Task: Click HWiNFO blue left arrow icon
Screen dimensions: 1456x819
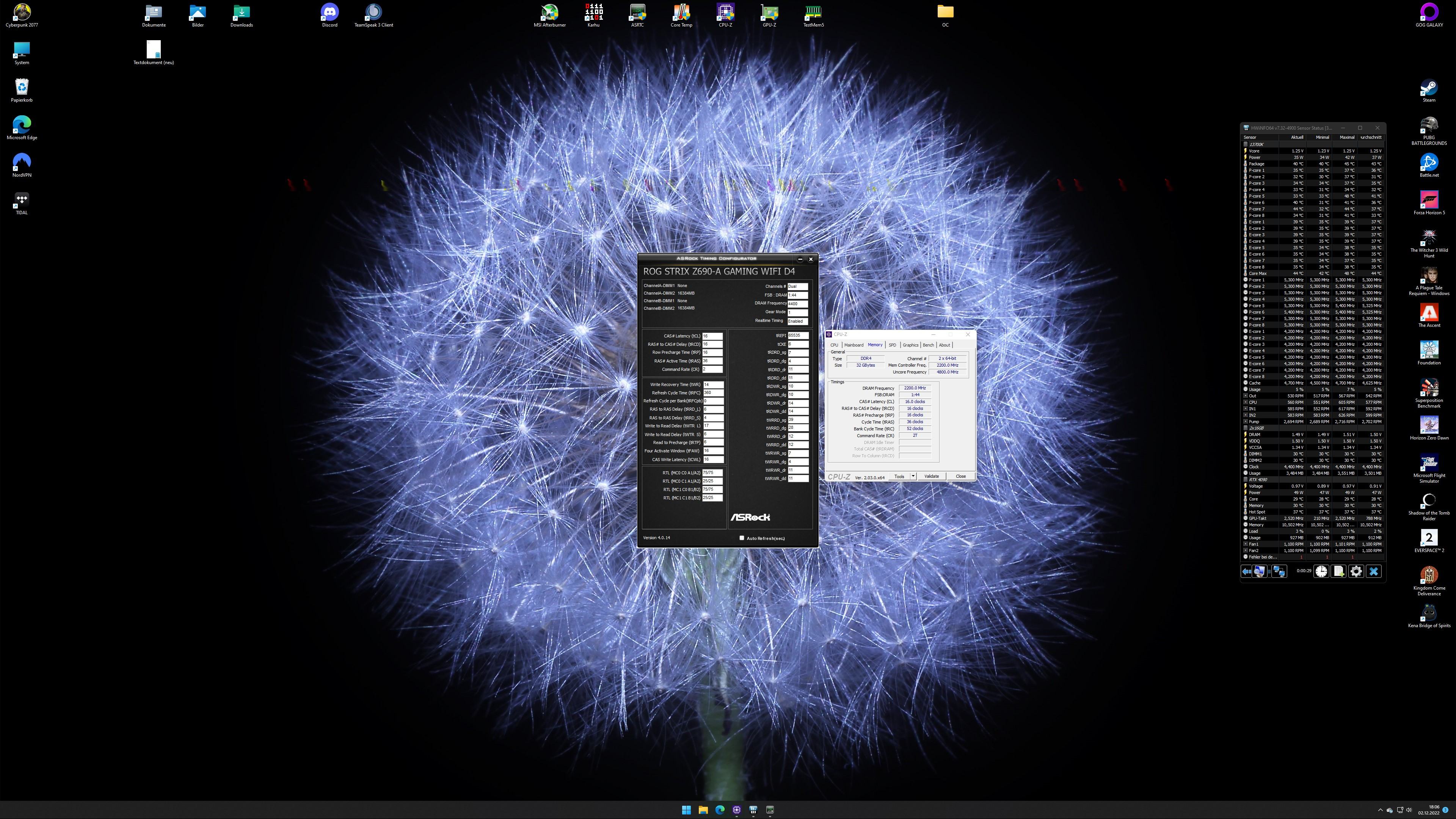Action: (1246, 571)
